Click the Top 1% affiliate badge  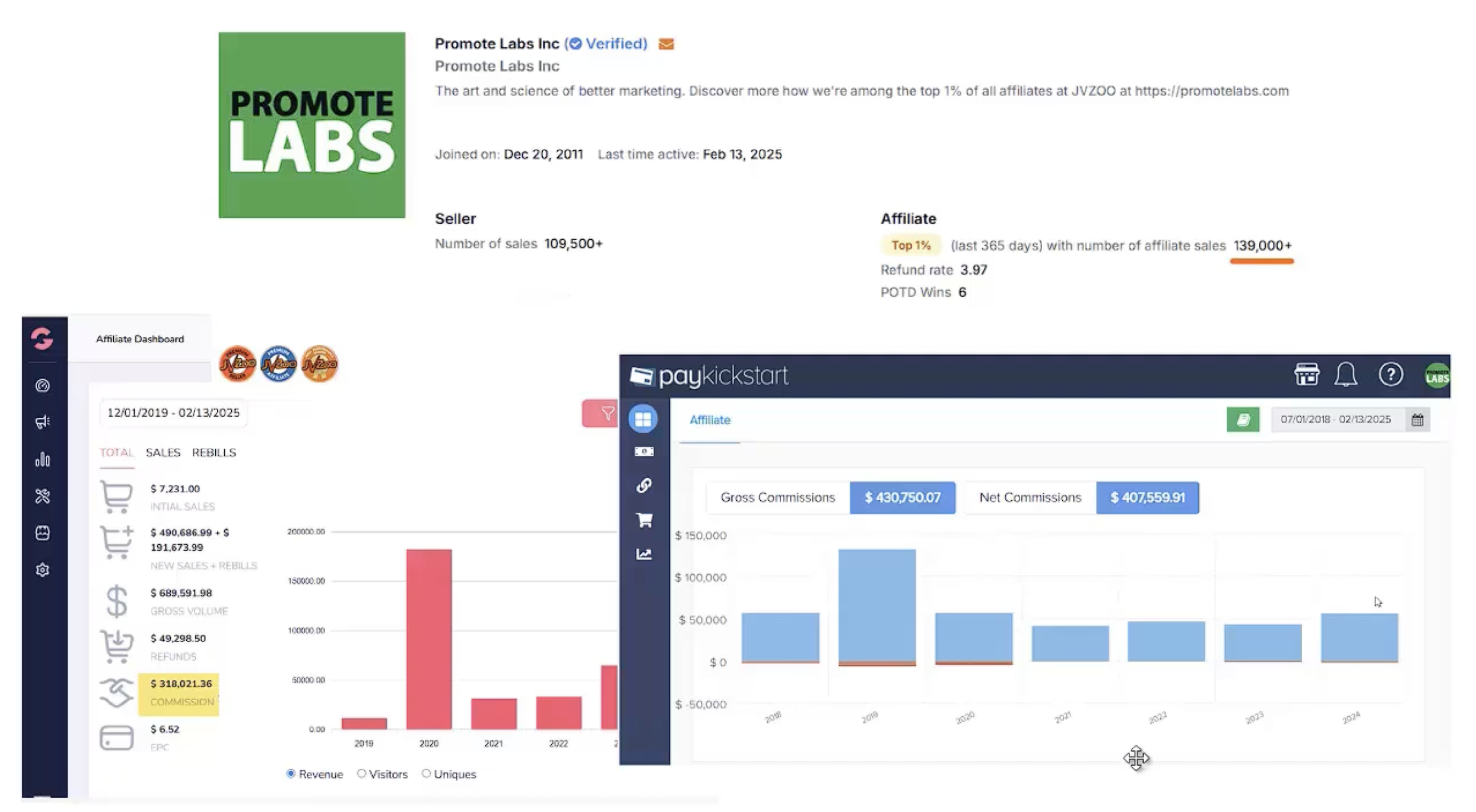911,245
